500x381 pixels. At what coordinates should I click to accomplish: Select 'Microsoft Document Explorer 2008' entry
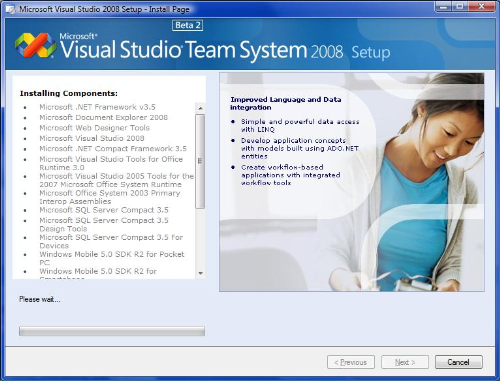pyautogui.click(x=103, y=117)
